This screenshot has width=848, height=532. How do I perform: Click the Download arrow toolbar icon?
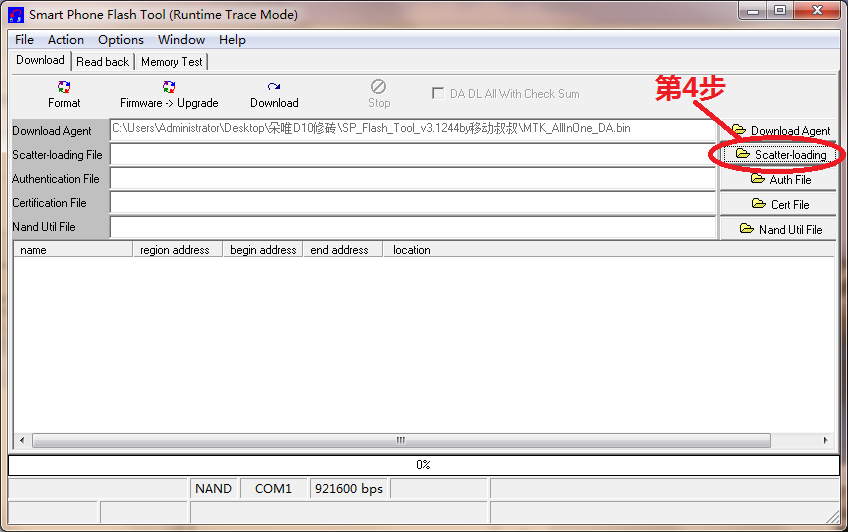click(x=274, y=87)
